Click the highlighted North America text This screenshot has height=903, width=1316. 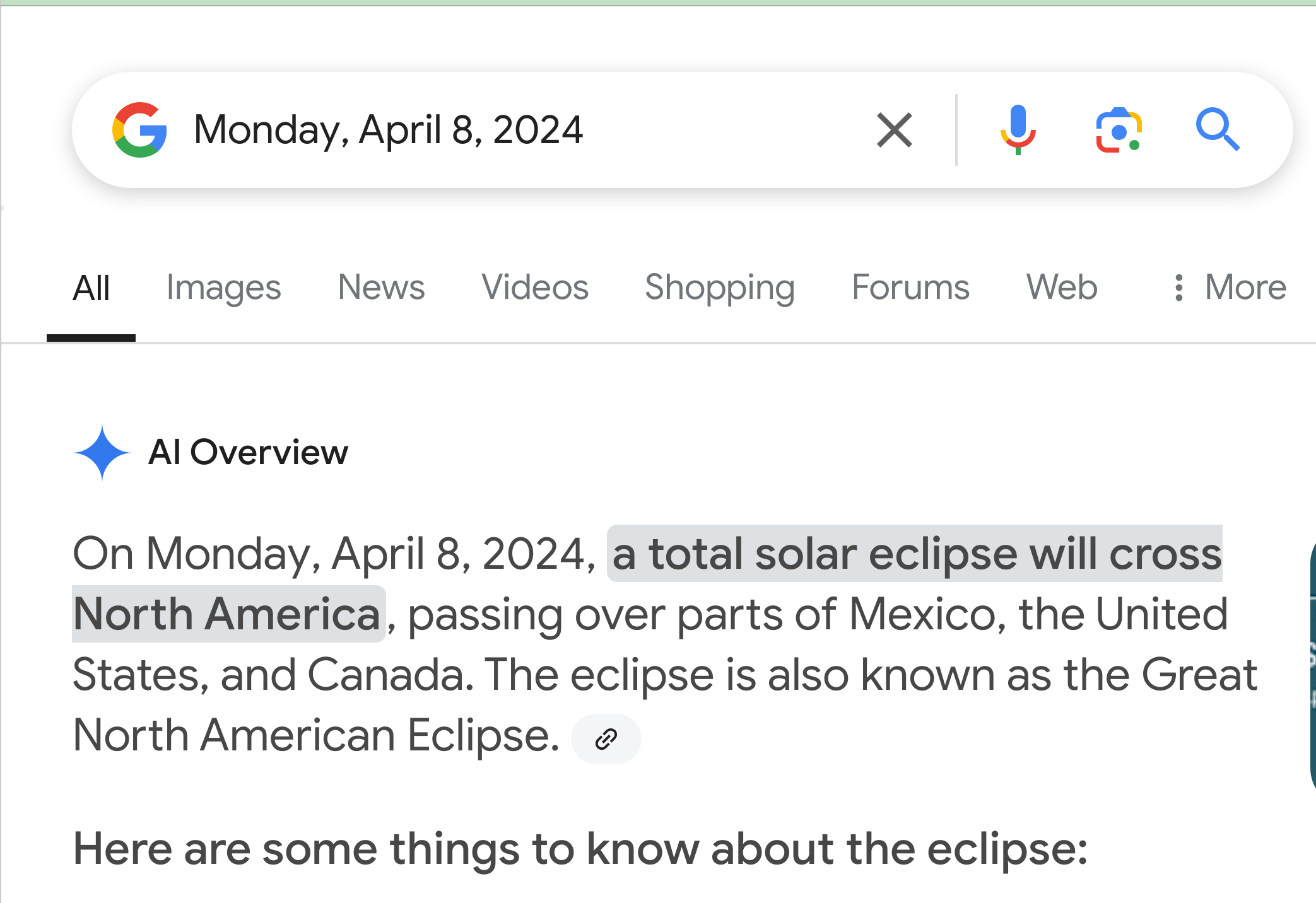(x=228, y=614)
